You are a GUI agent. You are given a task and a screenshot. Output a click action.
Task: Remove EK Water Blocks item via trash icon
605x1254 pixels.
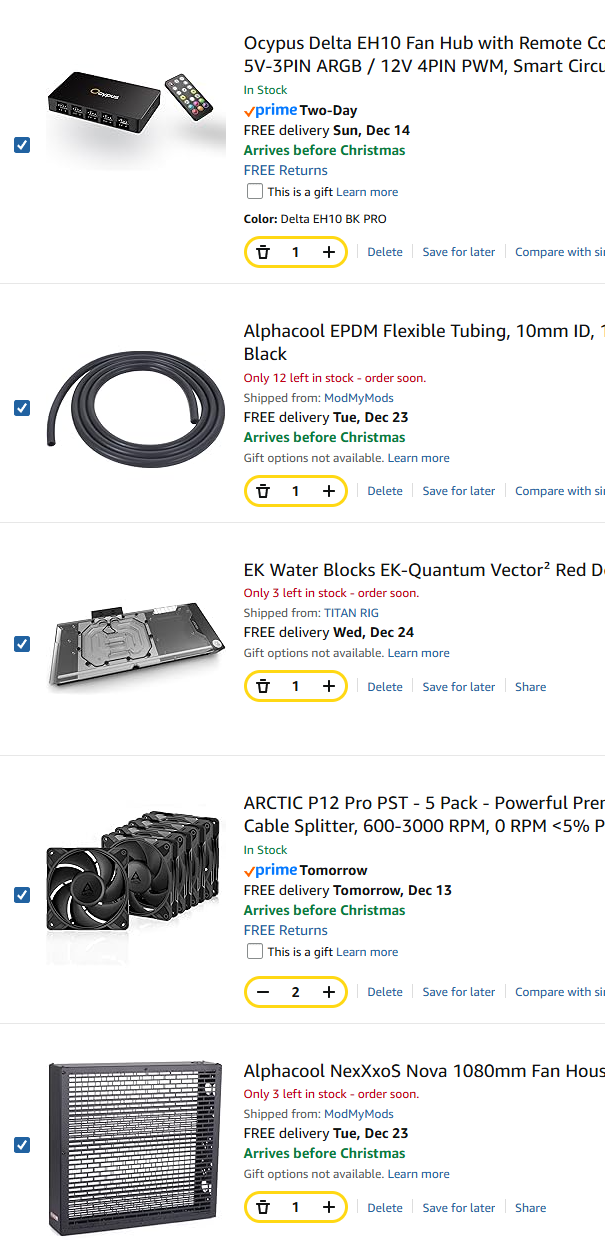263,687
